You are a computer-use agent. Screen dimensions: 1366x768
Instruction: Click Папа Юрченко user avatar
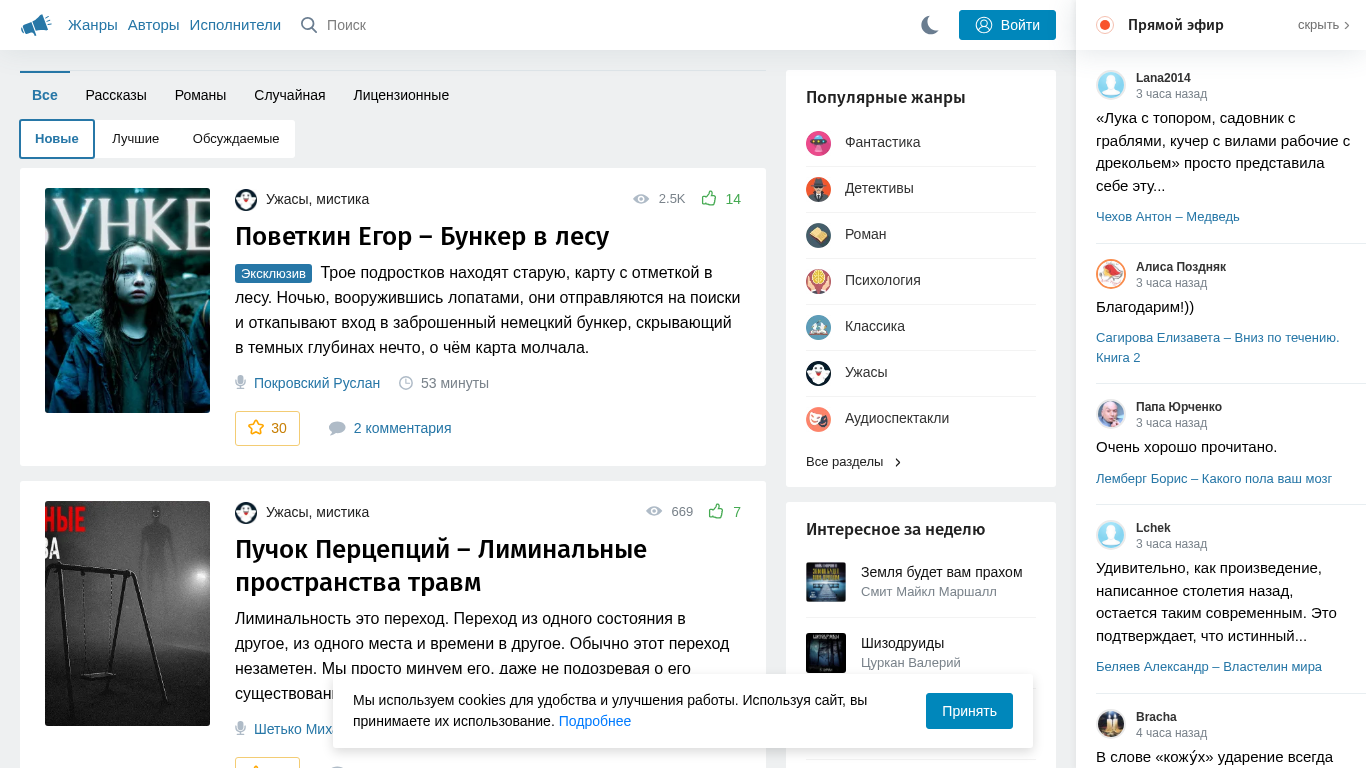[x=1111, y=414]
